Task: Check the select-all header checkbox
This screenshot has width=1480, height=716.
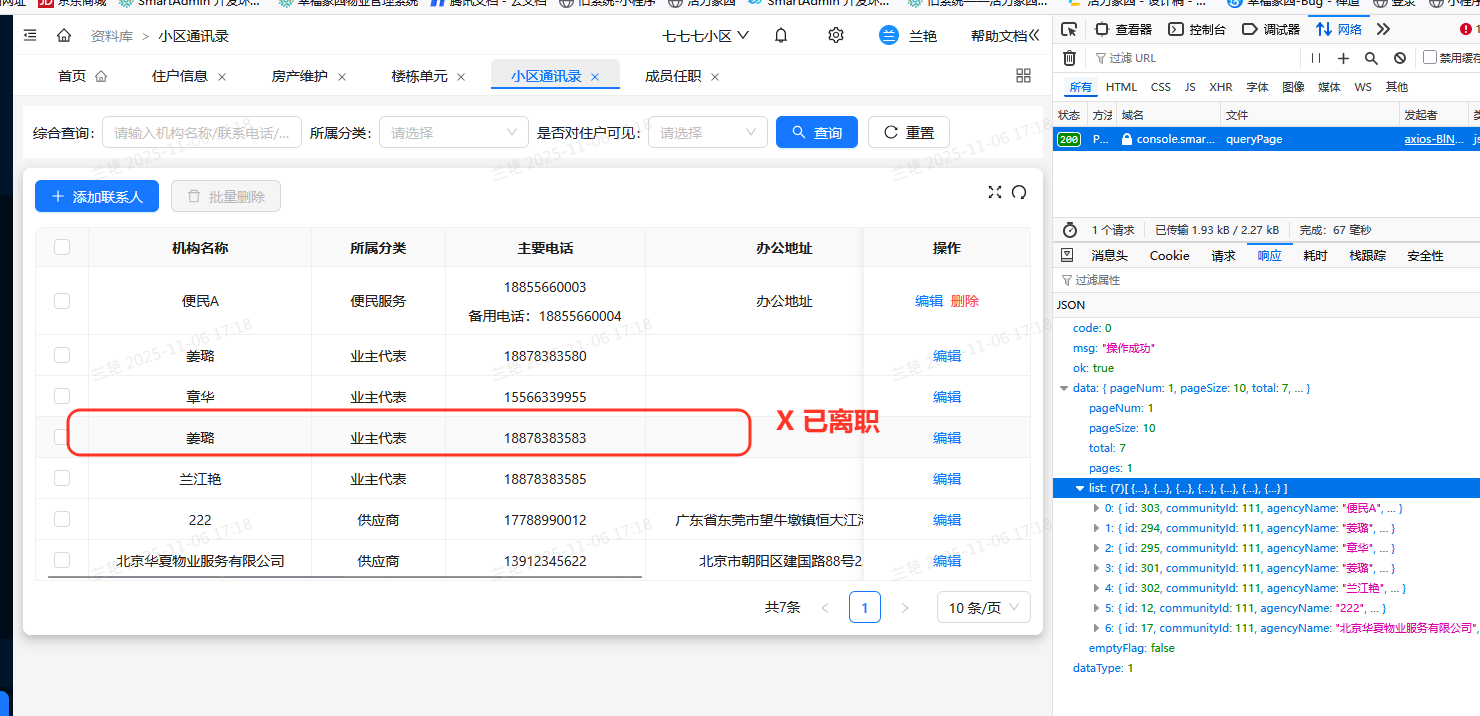Action: pyautogui.click(x=62, y=247)
